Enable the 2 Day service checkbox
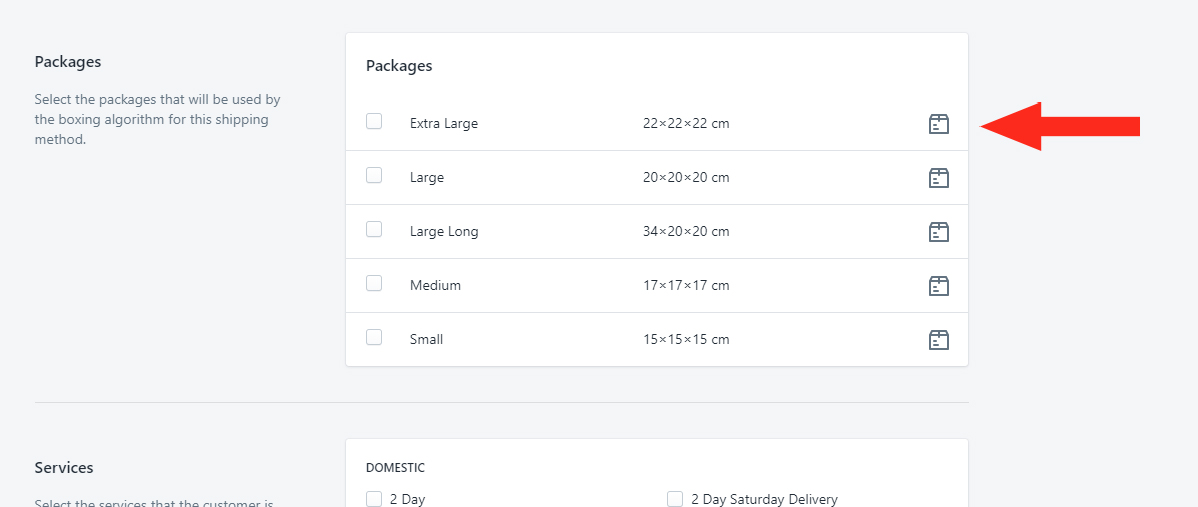 pyautogui.click(x=374, y=499)
